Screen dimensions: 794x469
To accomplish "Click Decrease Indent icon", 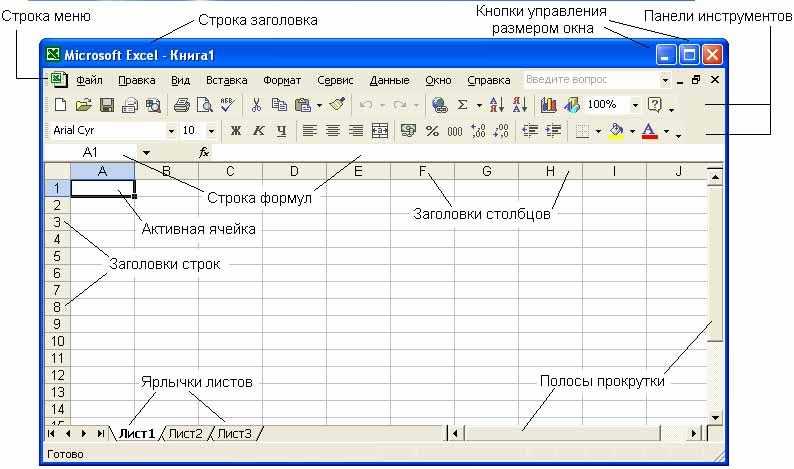I will pyautogui.click(x=530, y=131).
